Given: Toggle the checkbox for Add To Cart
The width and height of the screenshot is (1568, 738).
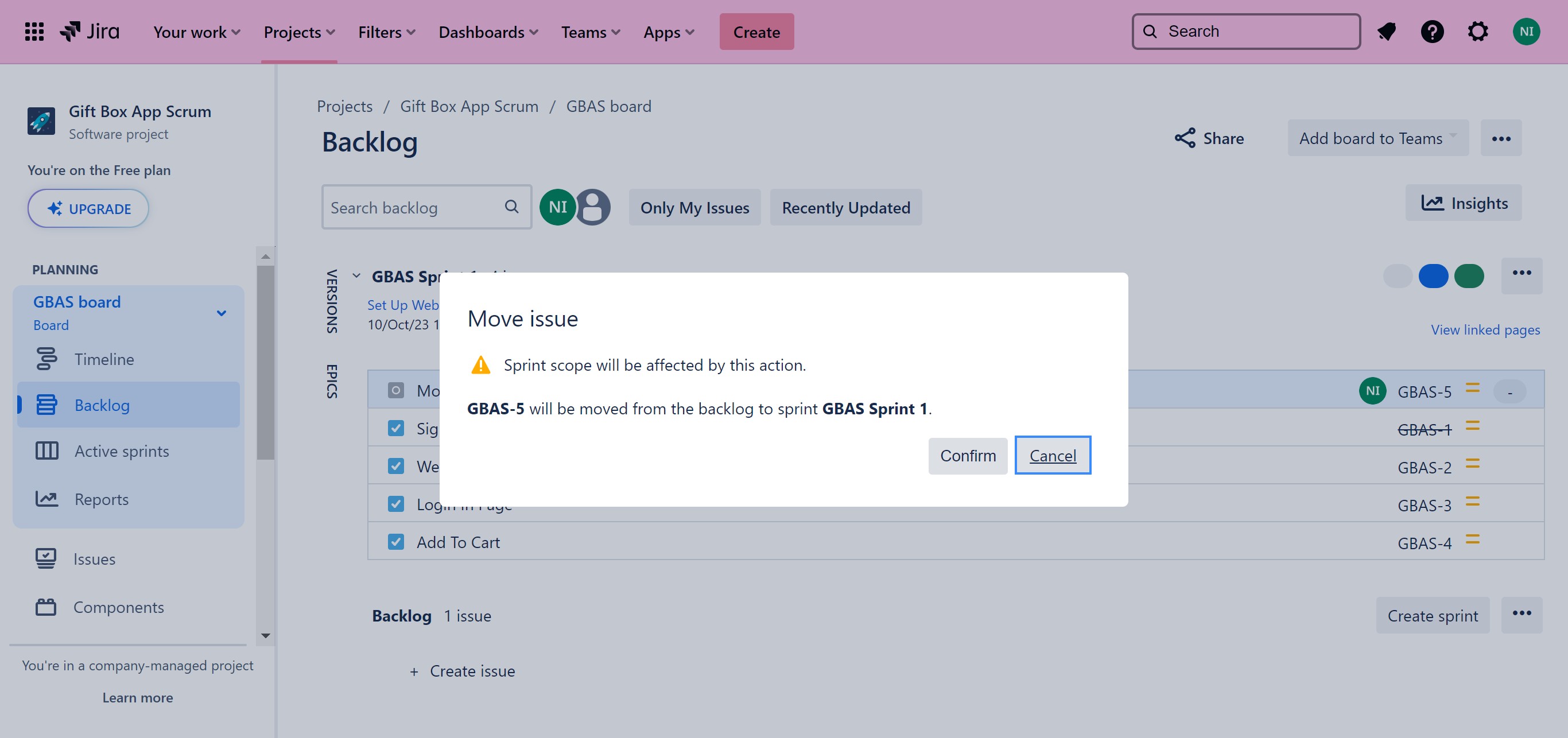Looking at the screenshot, I should coord(395,542).
